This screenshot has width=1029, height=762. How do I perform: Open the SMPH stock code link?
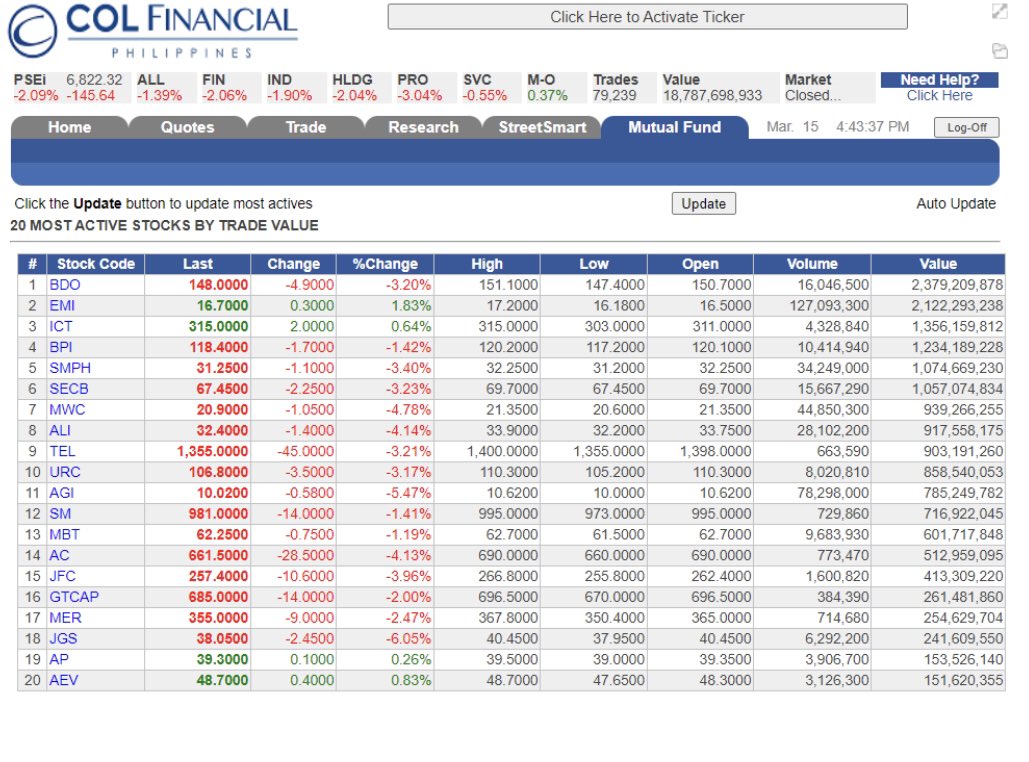[x=70, y=368]
